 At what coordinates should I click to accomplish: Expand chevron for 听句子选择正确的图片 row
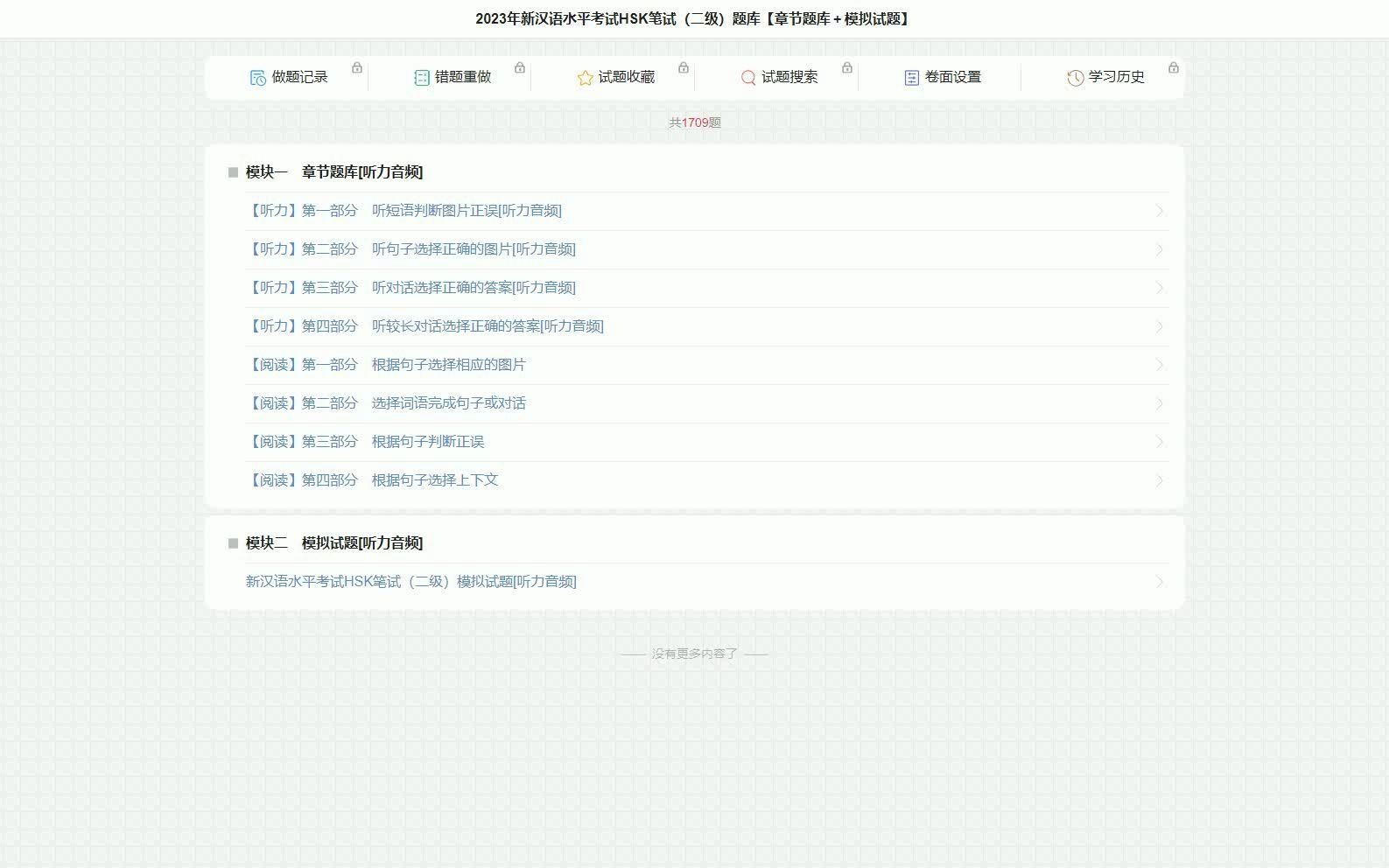pyautogui.click(x=1160, y=249)
